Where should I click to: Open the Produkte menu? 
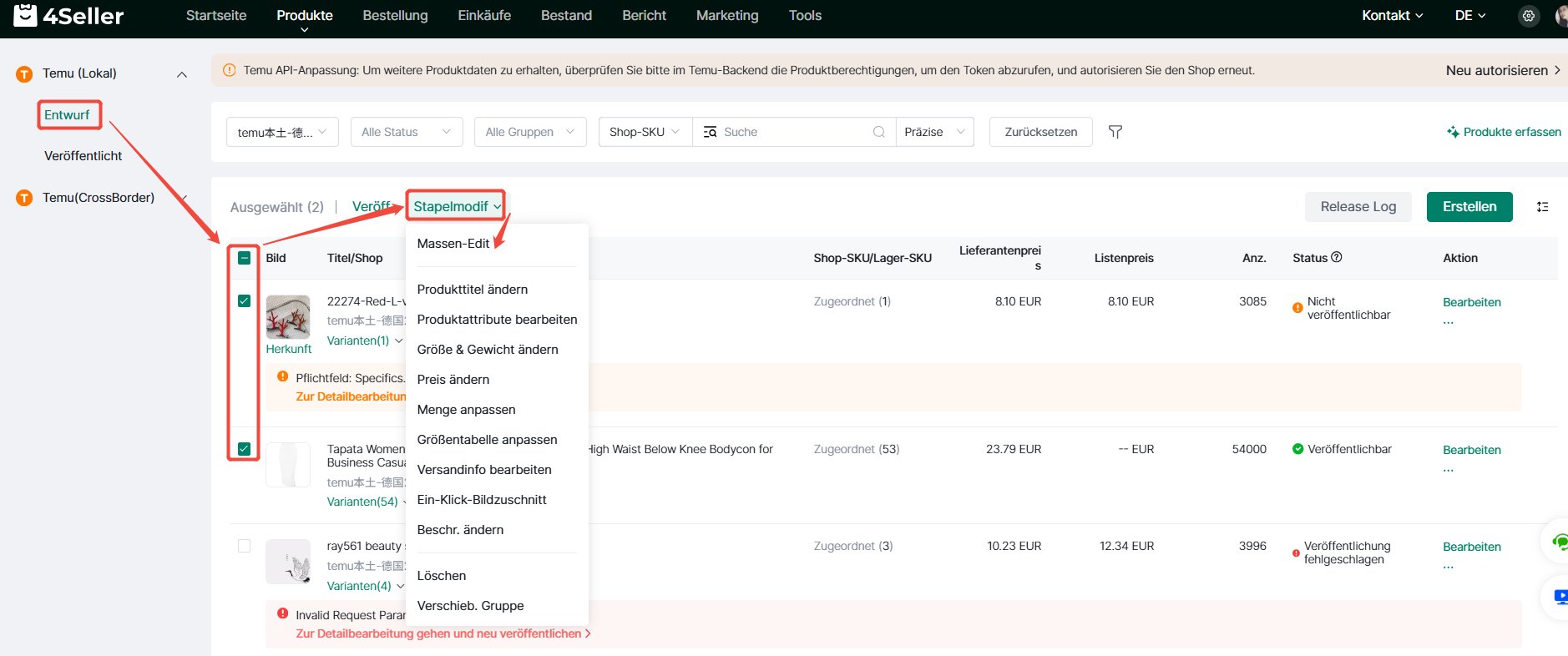point(305,16)
